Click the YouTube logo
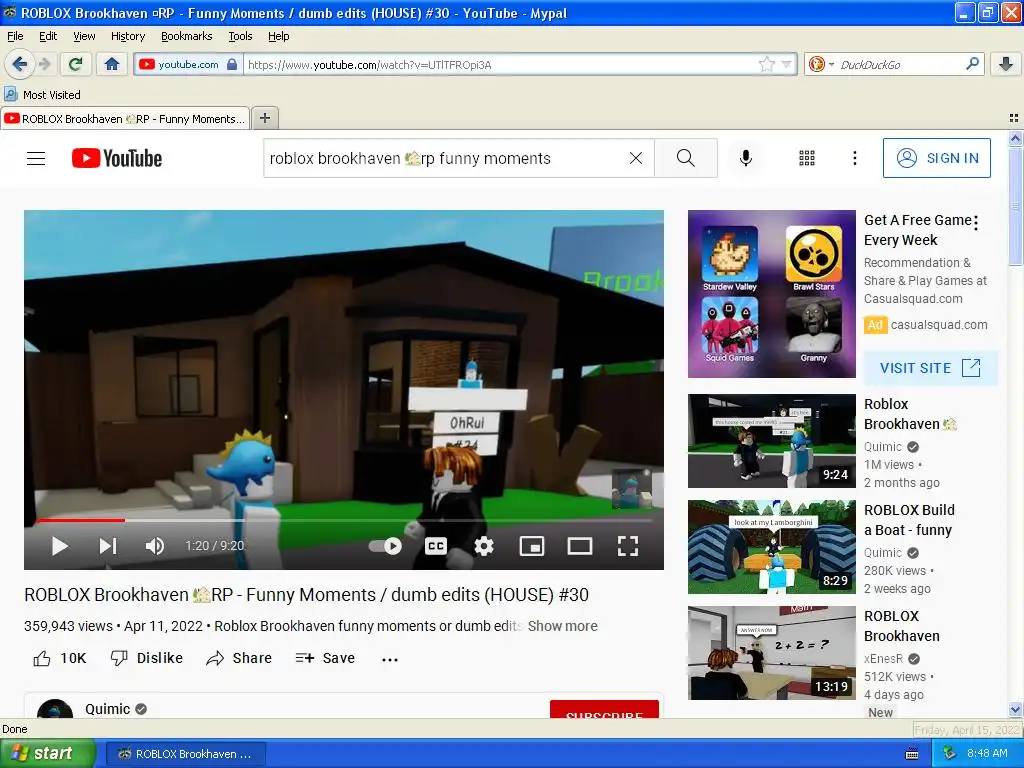The image size is (1024, 768). [117, 158]
